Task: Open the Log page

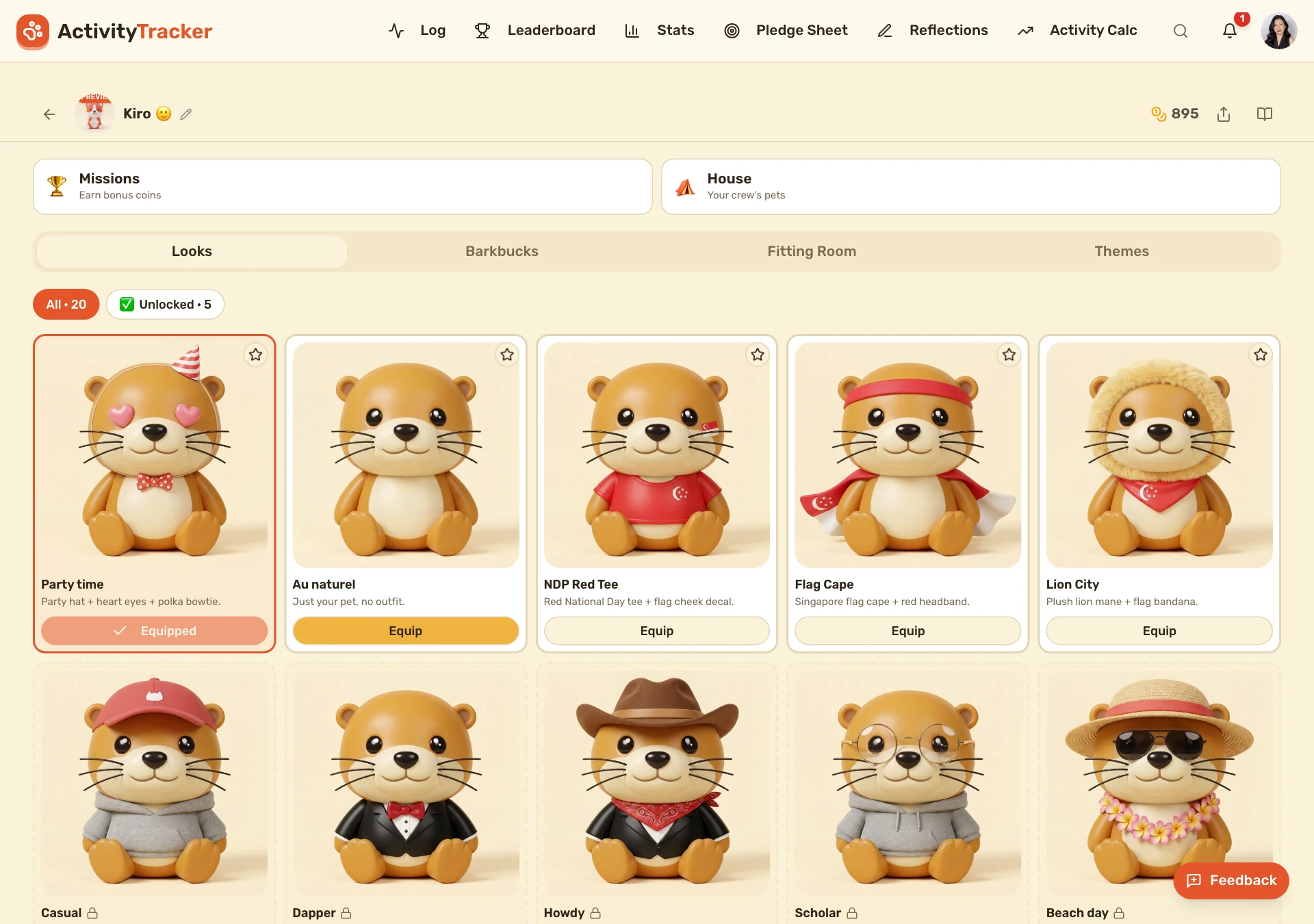Action: coord(417,31)
